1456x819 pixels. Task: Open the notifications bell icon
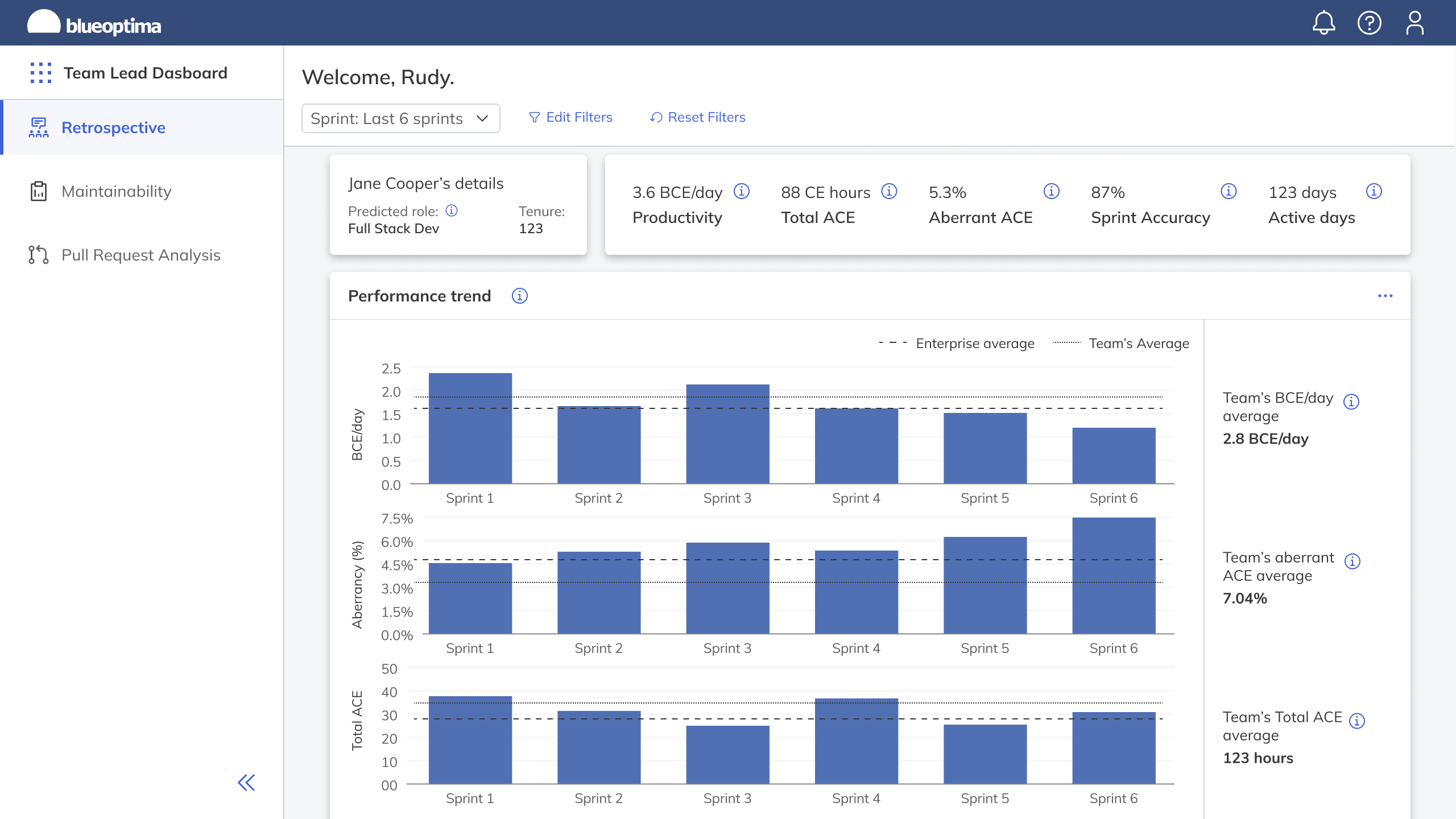pyautogui.click(x=1323, y=23)
